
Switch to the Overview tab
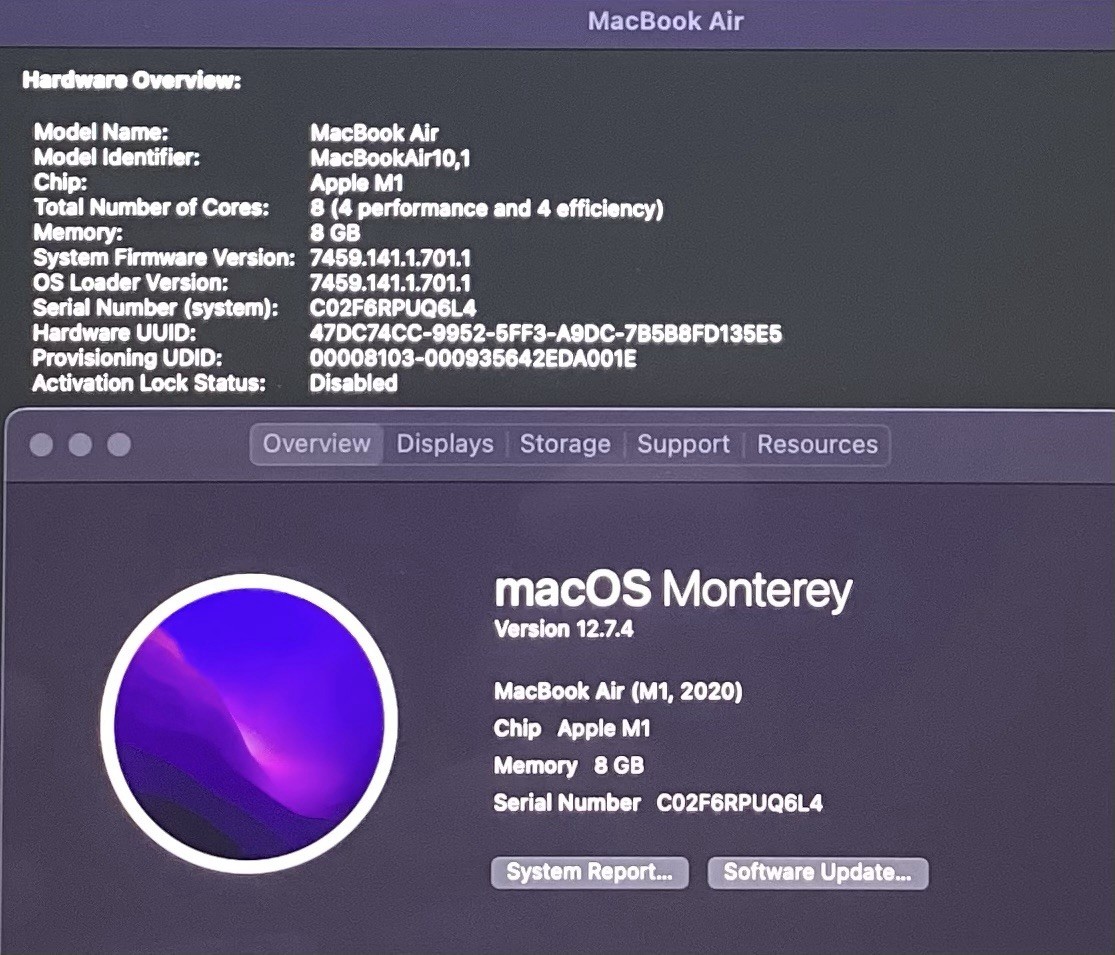pos(316,444)
